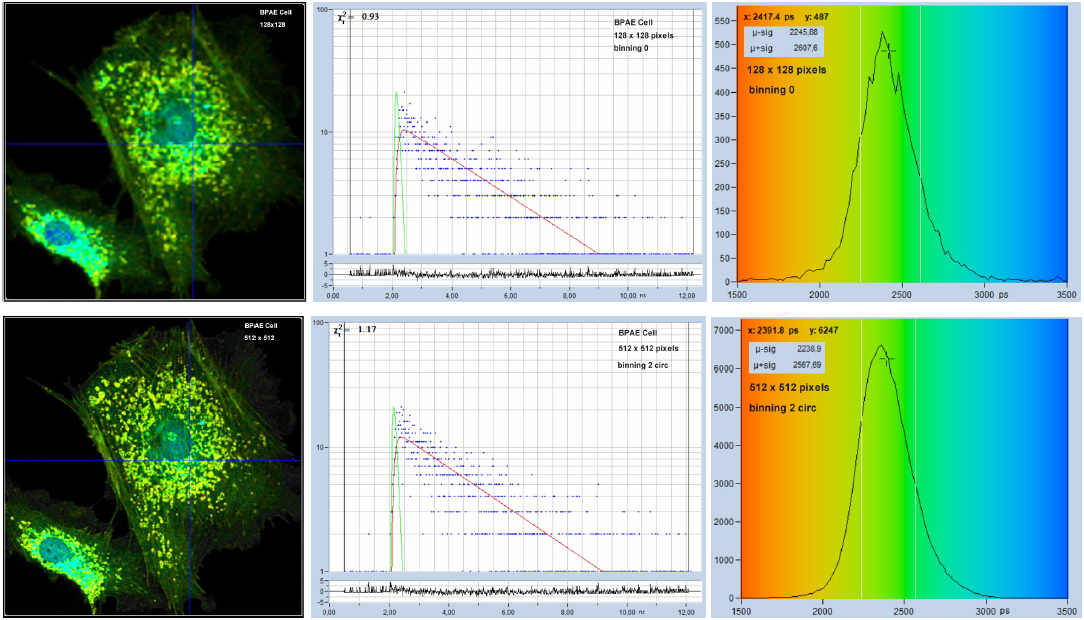Image resolution: width=1084 pixels, height=620 pixels.
Task: Click the μ-sig value 2245.88
Action: point(803,32)
